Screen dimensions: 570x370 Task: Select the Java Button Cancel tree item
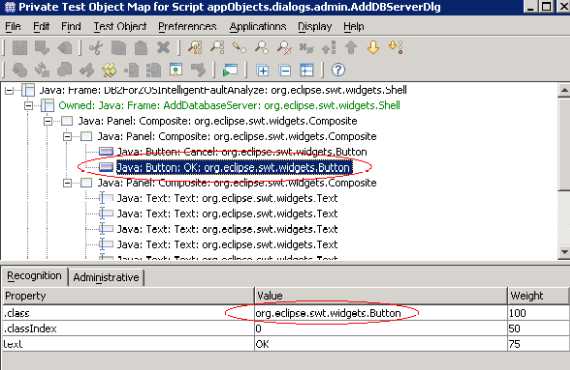242,152
